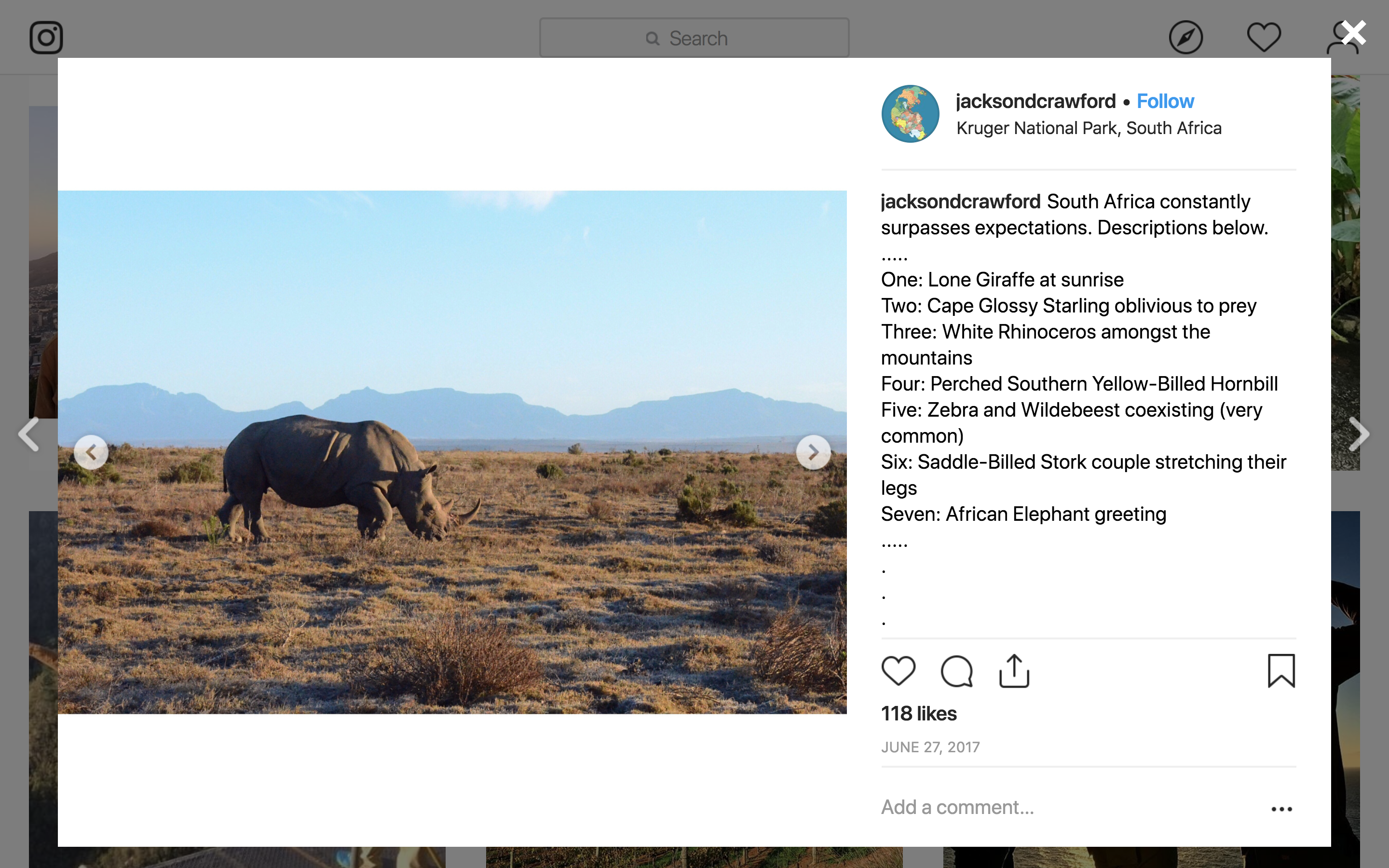Viewport: 1389px width, 868px height.
Task: Show next photo in carousel
Action: click(813, 452)
